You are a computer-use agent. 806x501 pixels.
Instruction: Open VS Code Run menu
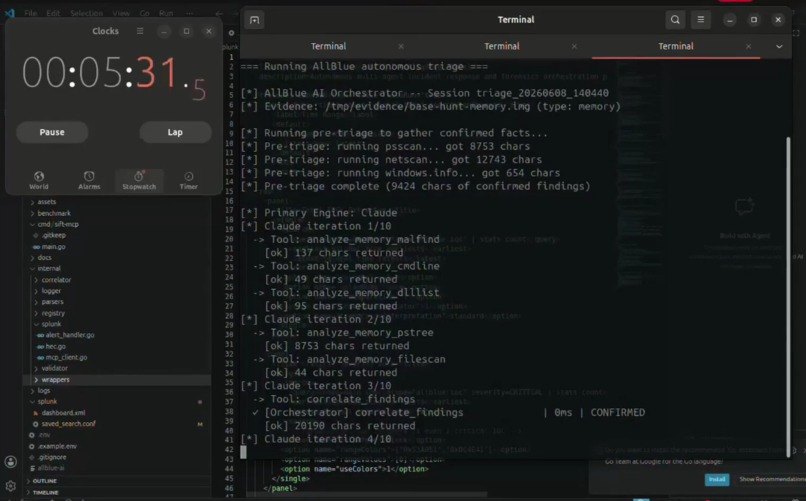pos(166,13)
